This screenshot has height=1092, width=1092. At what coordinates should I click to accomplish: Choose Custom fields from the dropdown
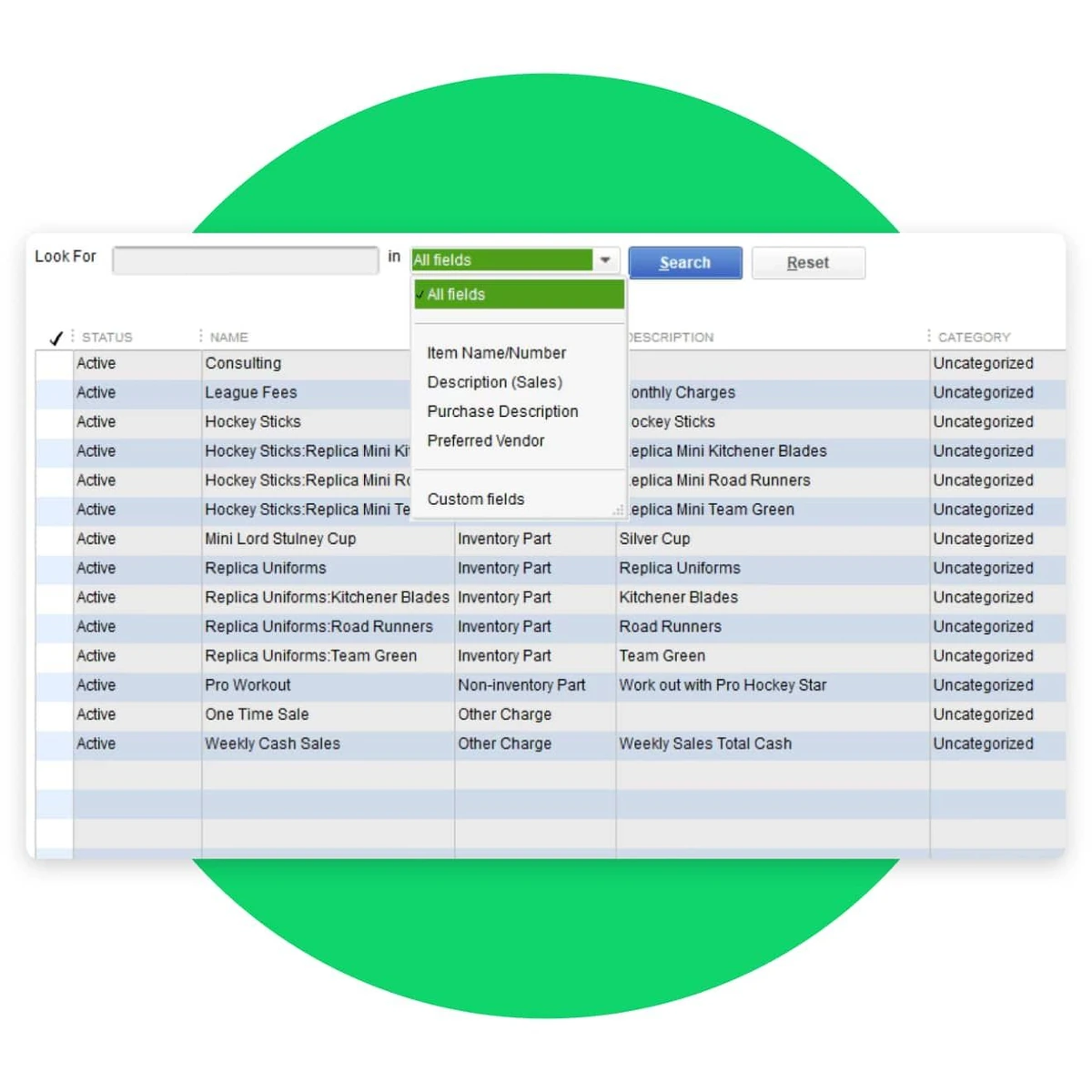(x=476, y=499)
